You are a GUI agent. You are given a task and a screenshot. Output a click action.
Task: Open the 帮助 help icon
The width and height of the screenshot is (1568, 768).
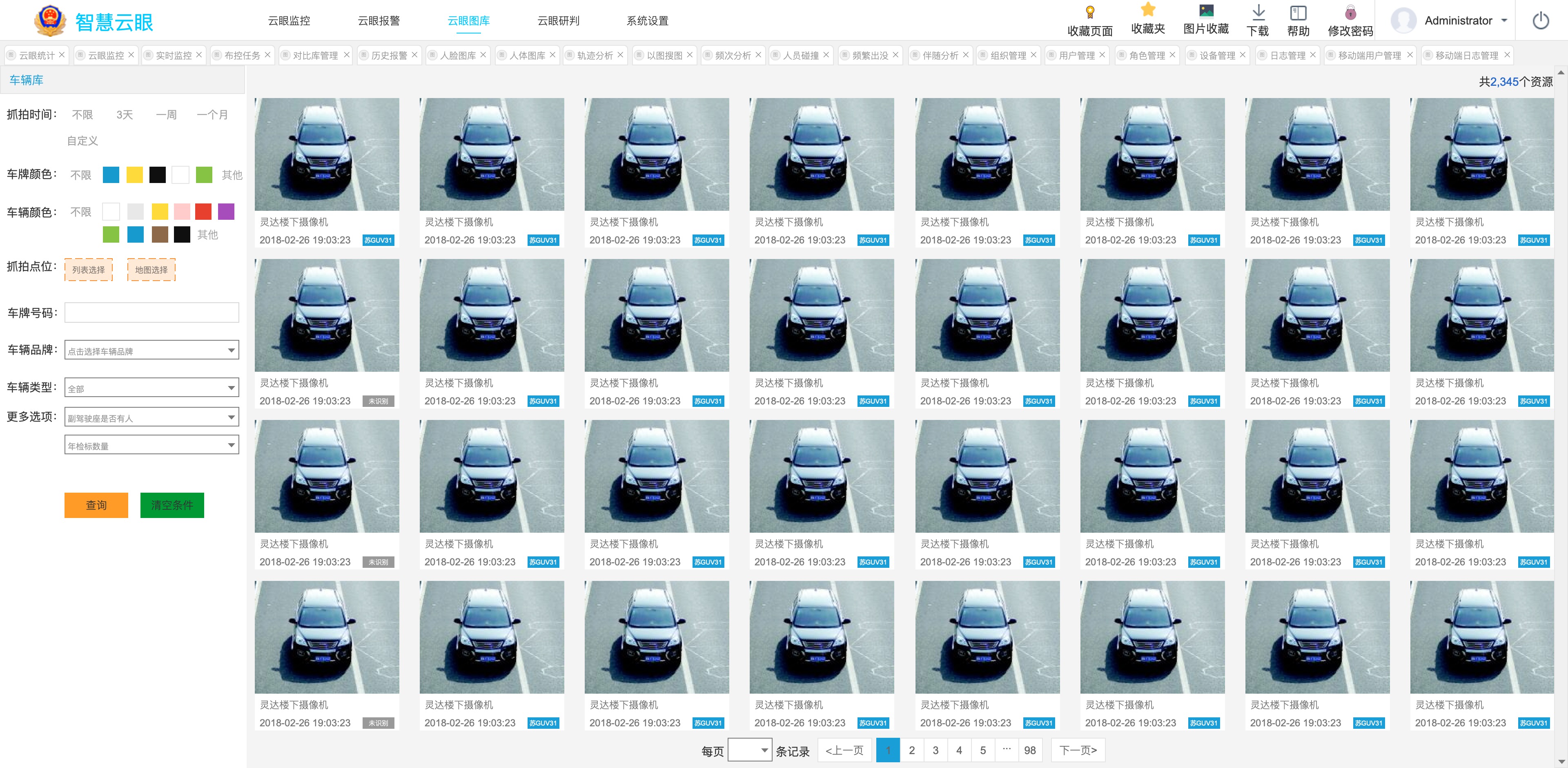pyautogui.click(x=1298, y=12)
